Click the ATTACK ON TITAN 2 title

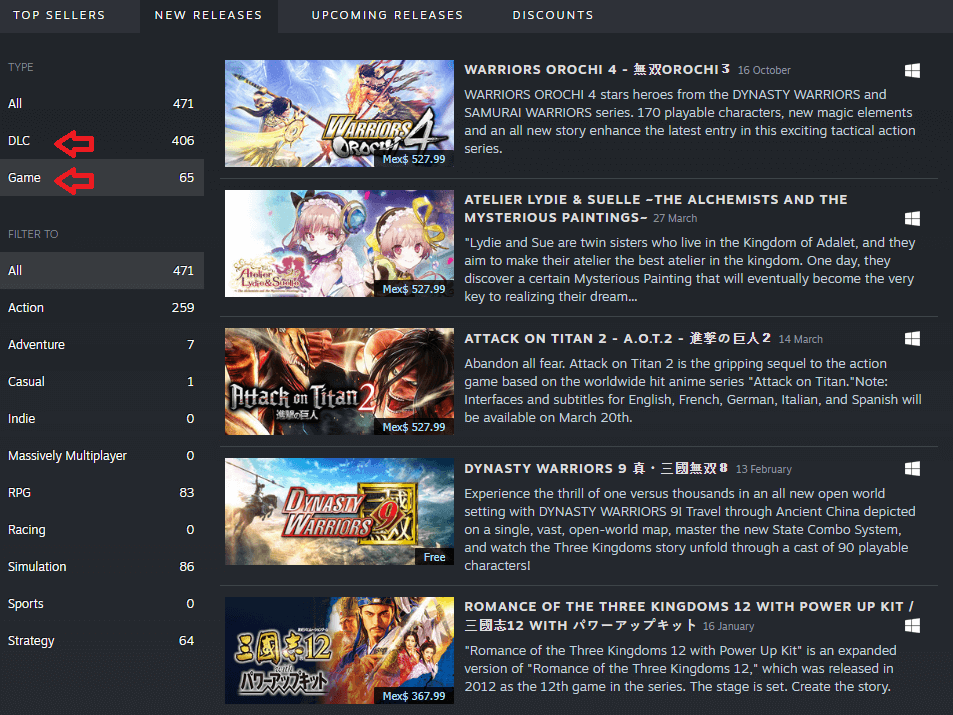618,339
